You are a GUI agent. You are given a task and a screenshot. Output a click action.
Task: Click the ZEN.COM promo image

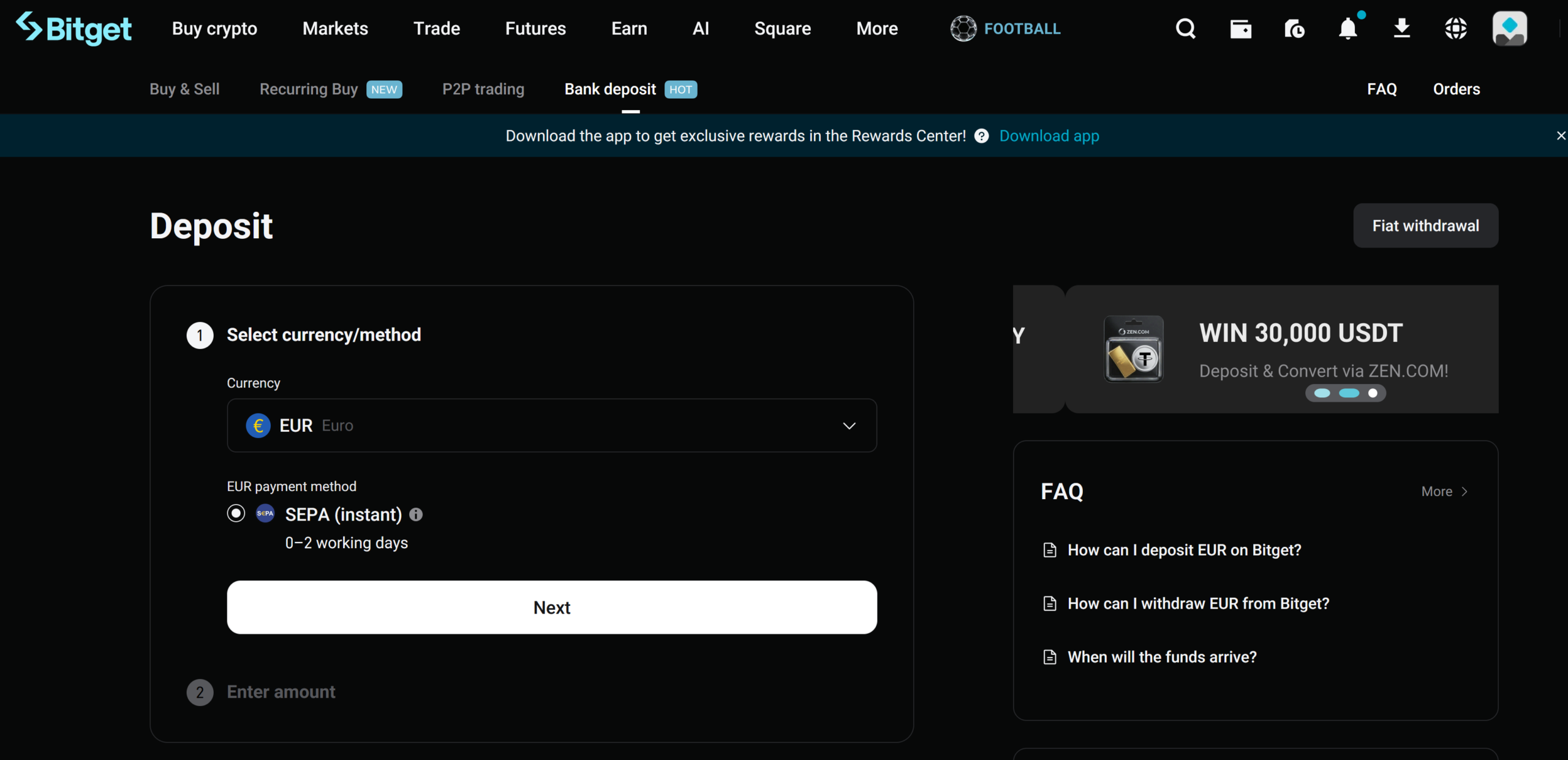coord(1134,349)
